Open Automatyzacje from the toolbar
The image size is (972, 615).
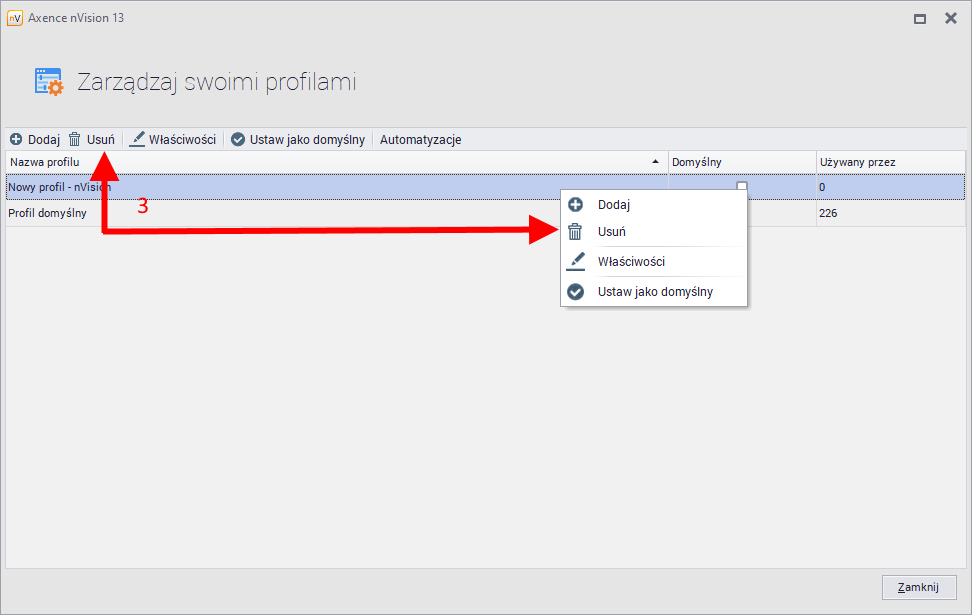pyautogui.click(x=420, y=140)
